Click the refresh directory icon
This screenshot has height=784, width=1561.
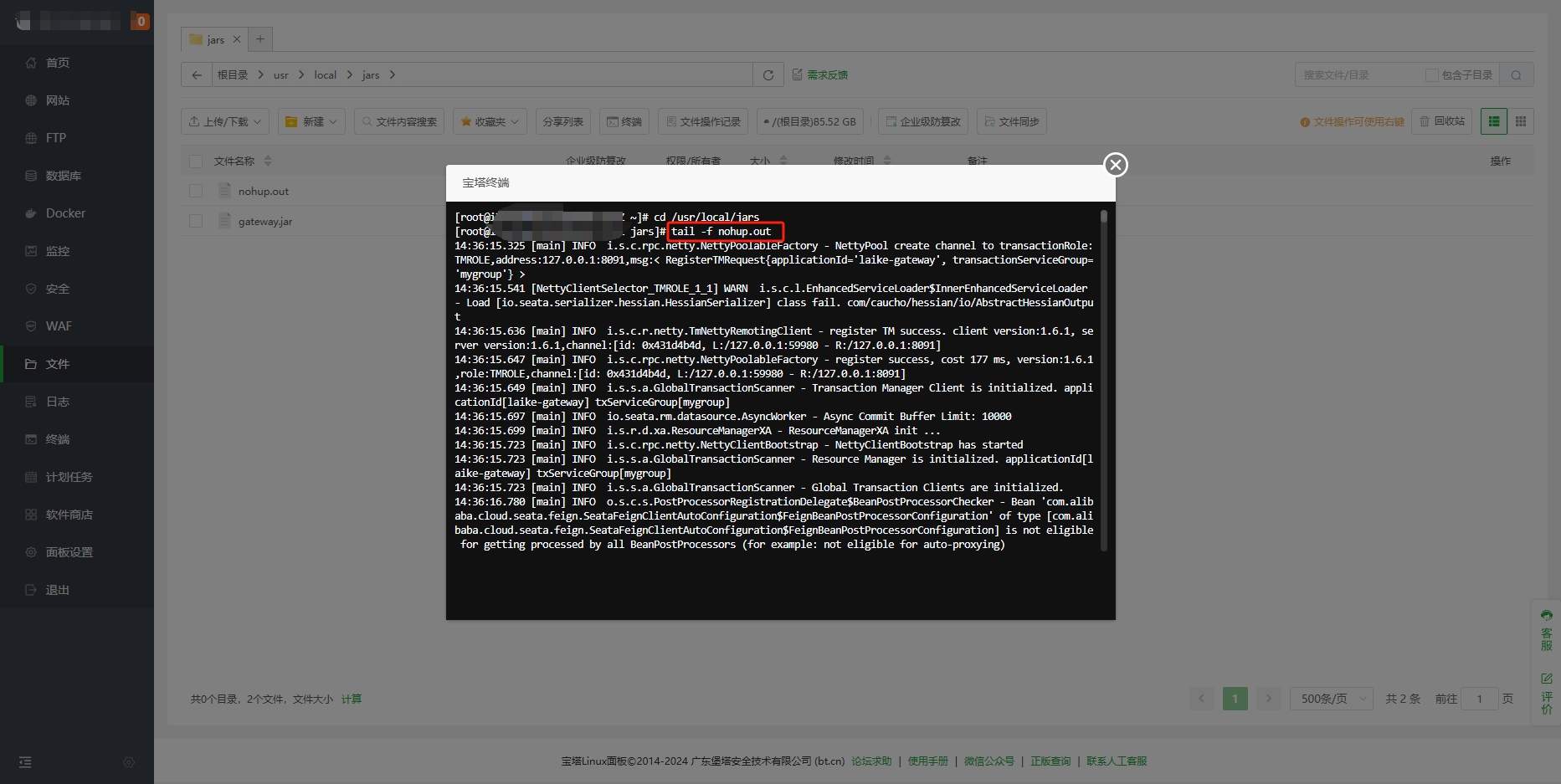768,75
